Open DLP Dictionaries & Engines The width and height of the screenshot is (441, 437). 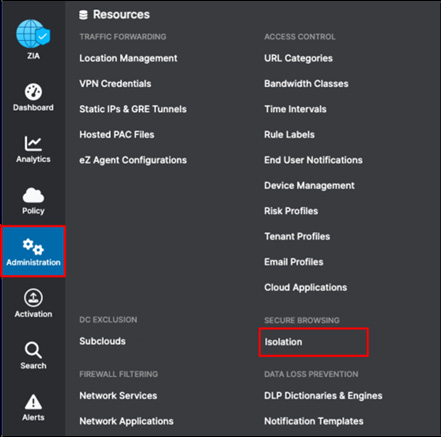323,396
